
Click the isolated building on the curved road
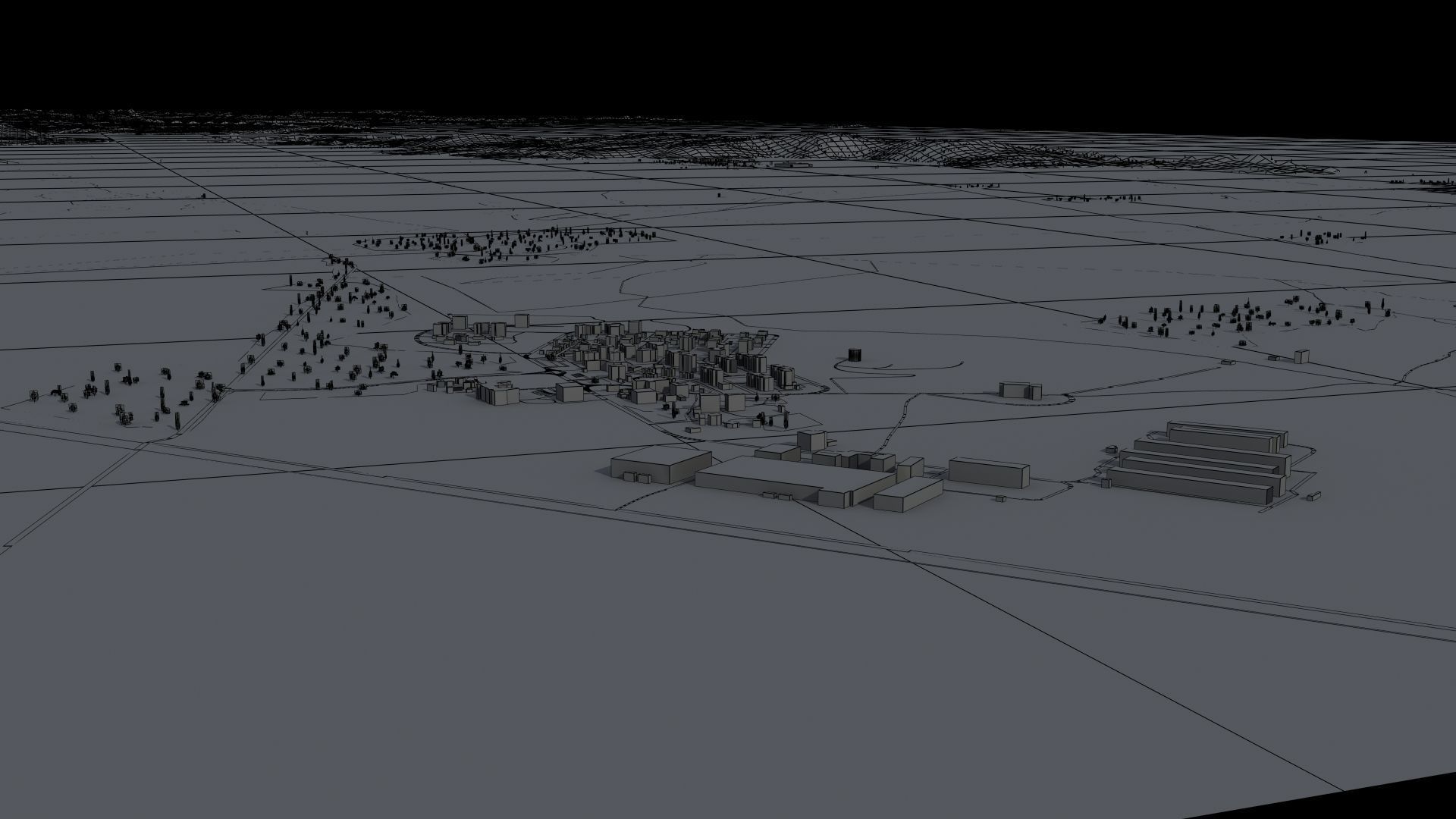1020,390
